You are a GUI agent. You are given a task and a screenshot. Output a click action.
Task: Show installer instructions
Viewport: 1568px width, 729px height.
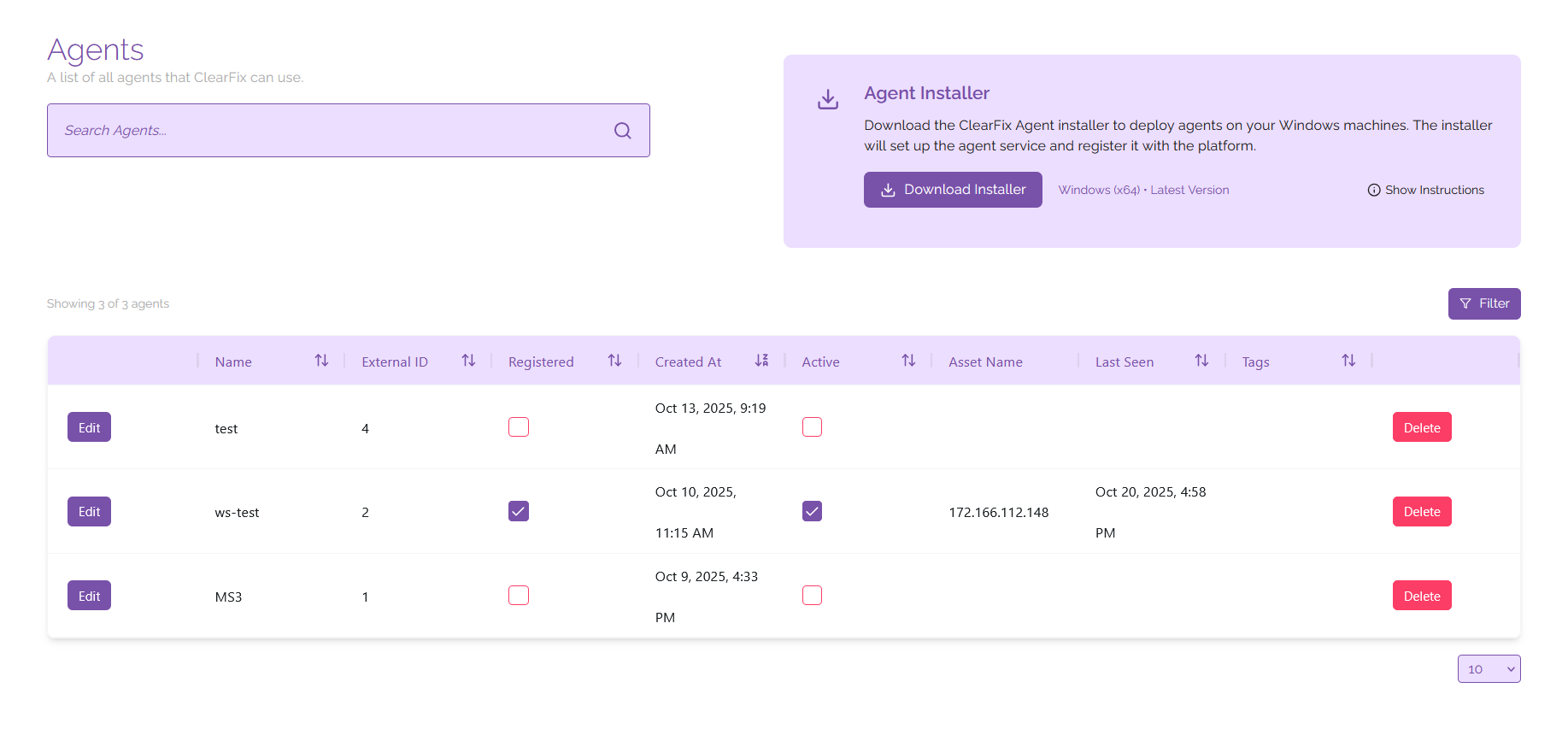pyautogui.click(x=1425, y=190)
